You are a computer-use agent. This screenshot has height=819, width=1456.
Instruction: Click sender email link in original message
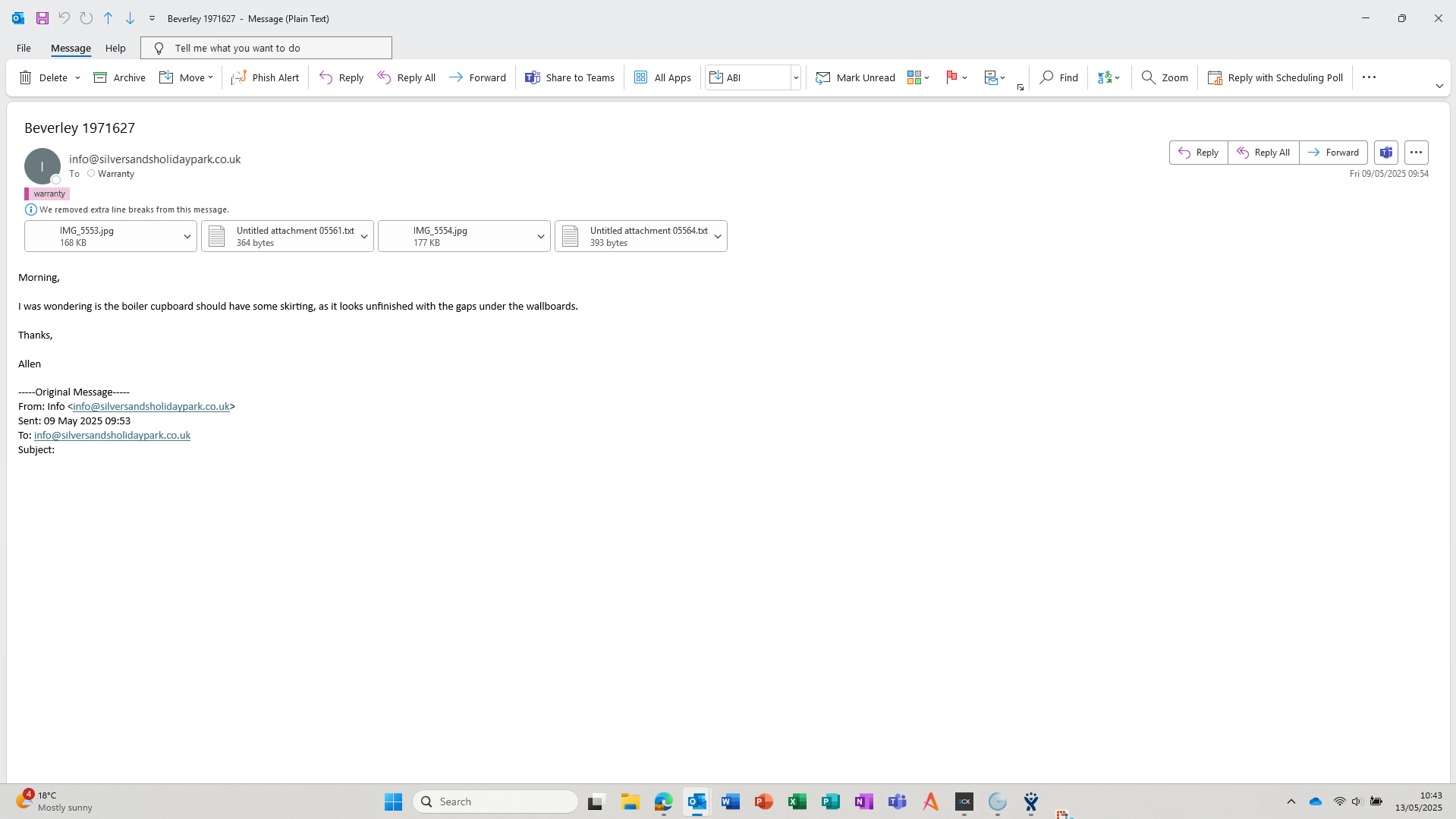click(151, 407)
